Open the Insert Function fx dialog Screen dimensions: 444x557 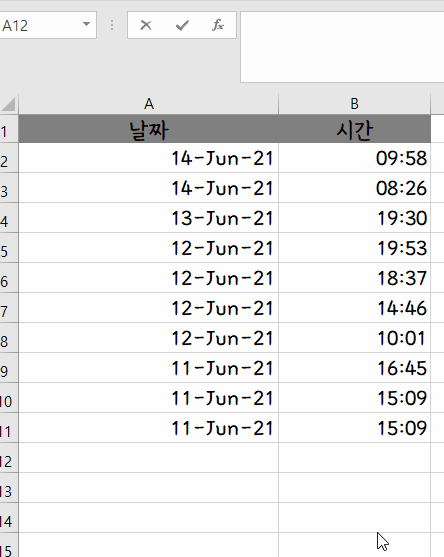(218, 25)
